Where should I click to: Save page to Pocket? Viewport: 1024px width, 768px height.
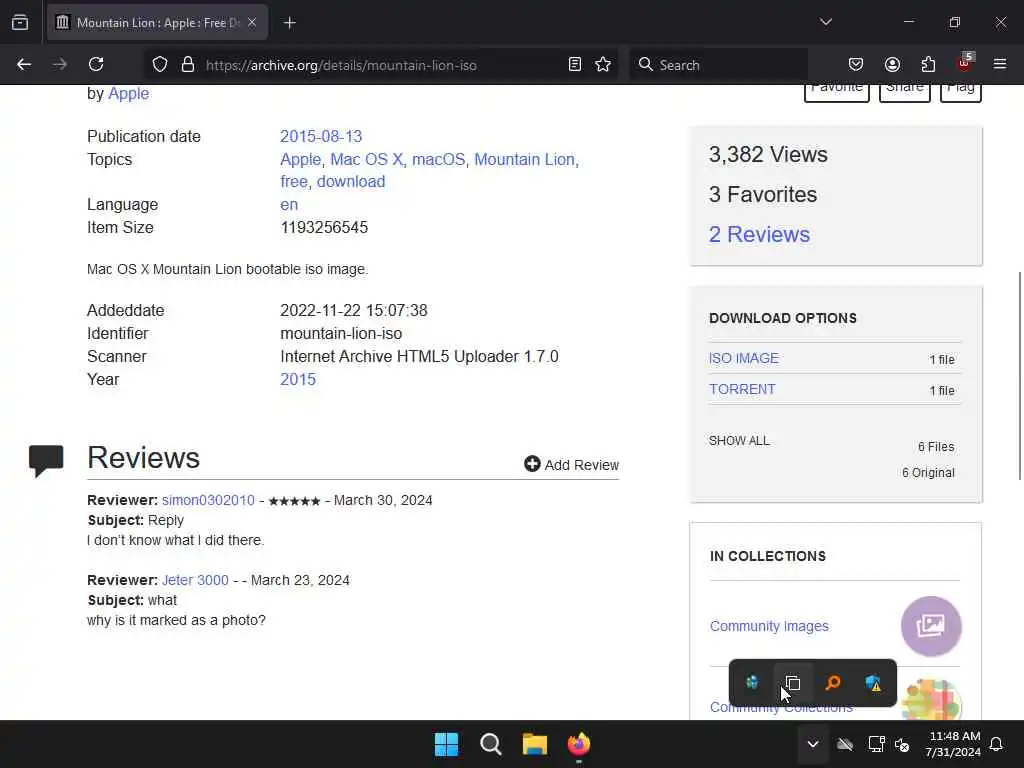856,64
